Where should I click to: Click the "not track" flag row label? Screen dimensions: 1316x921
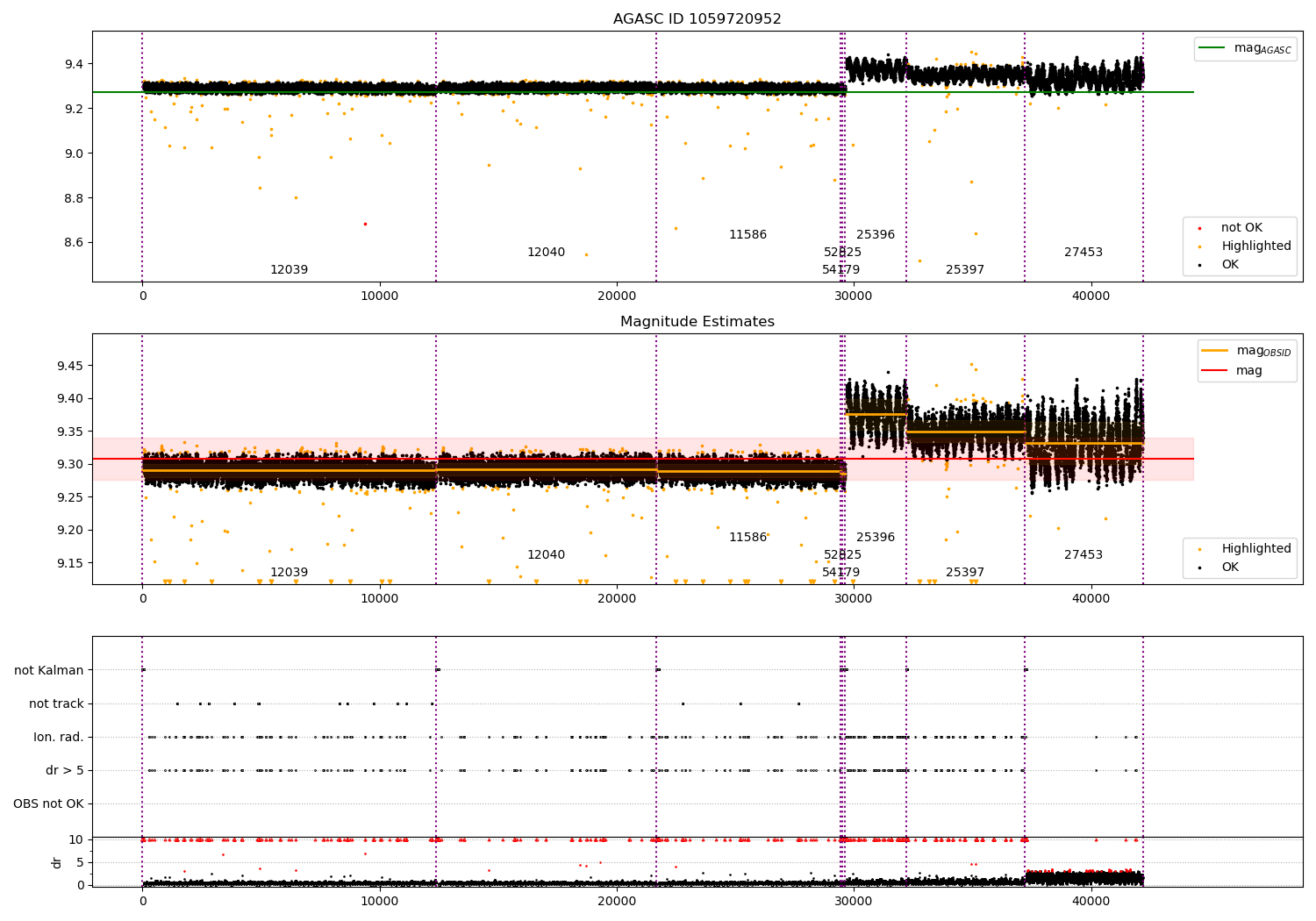(x=56, y=703)
